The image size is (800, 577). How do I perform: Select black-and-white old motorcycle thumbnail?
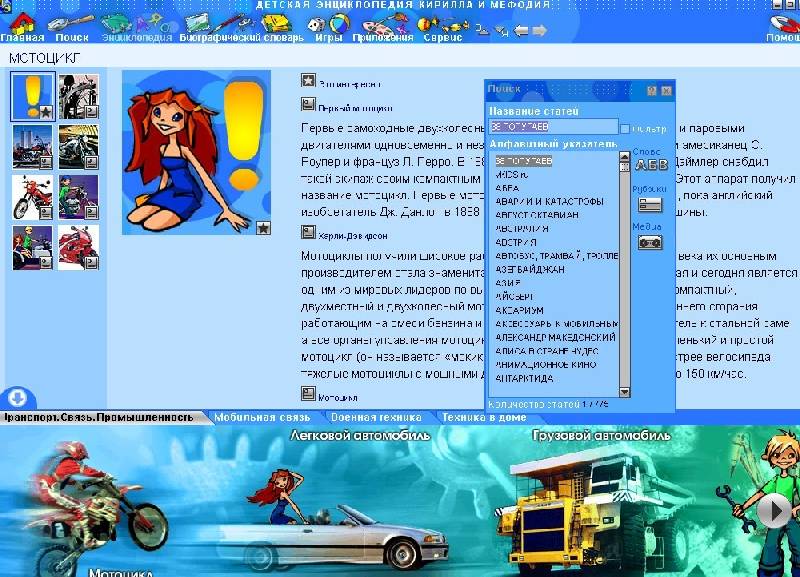[79, 96]
